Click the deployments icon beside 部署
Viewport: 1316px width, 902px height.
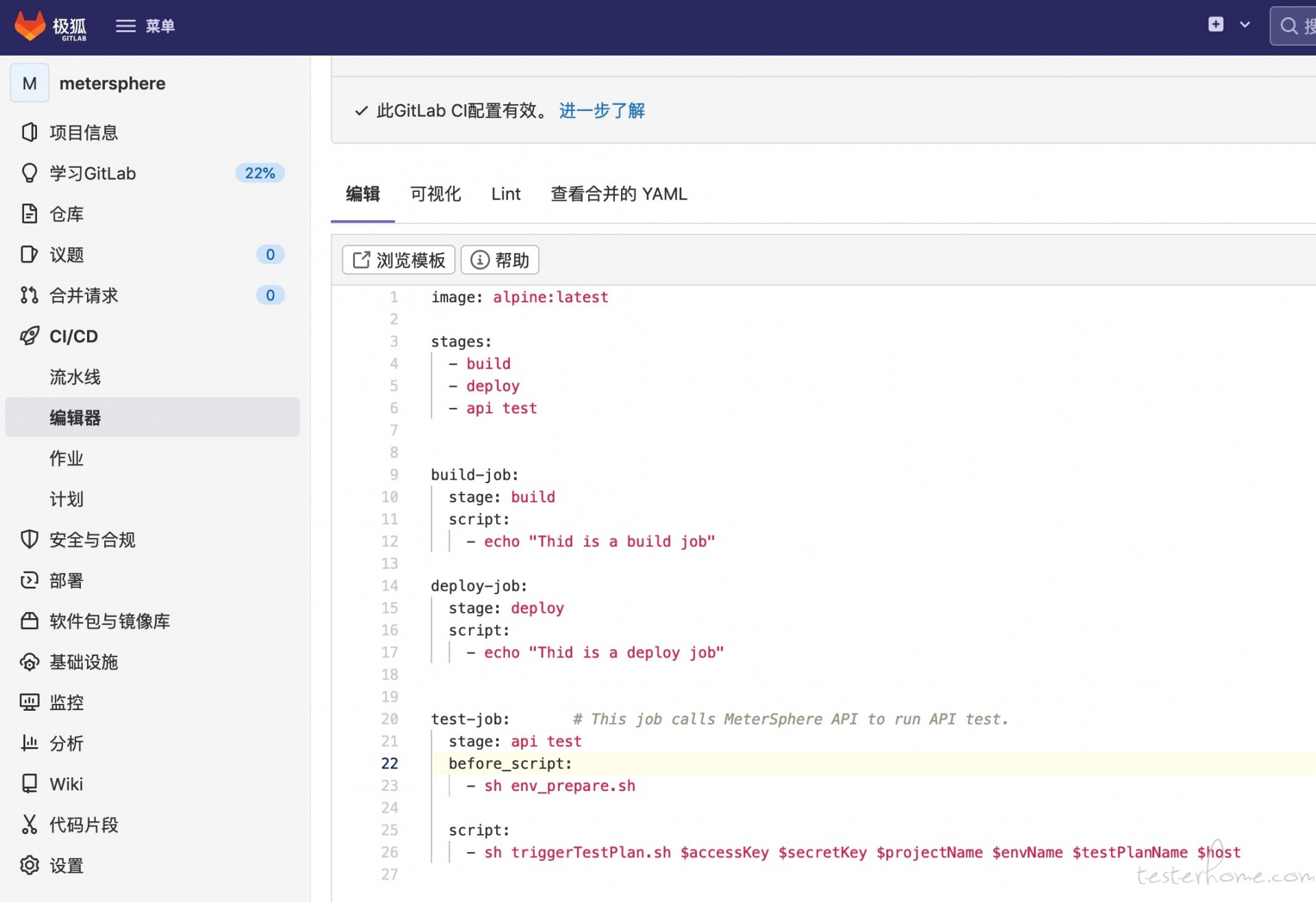click(x=29, y=581)
